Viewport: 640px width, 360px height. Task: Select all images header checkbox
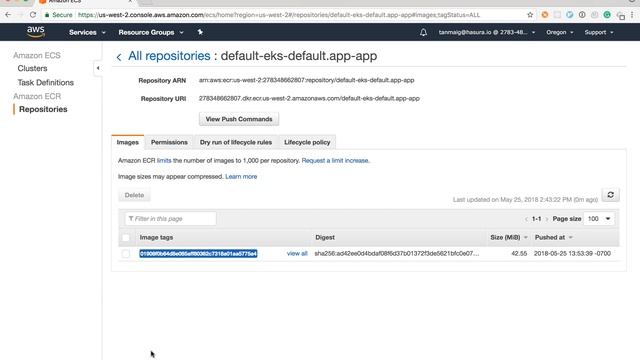click(126, 238)
